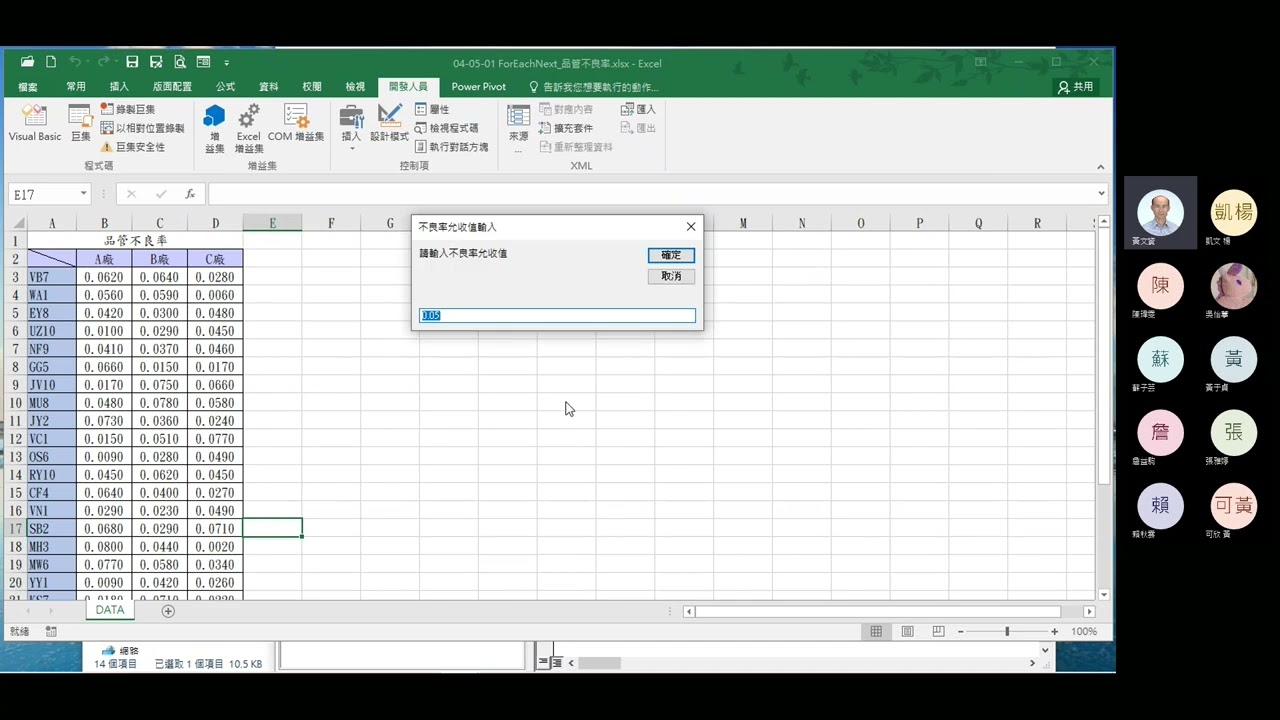This screenshot has width=1280, height=720.
Task: Click the print preview icon in quick access toolbar
Action: coord(180,62)
